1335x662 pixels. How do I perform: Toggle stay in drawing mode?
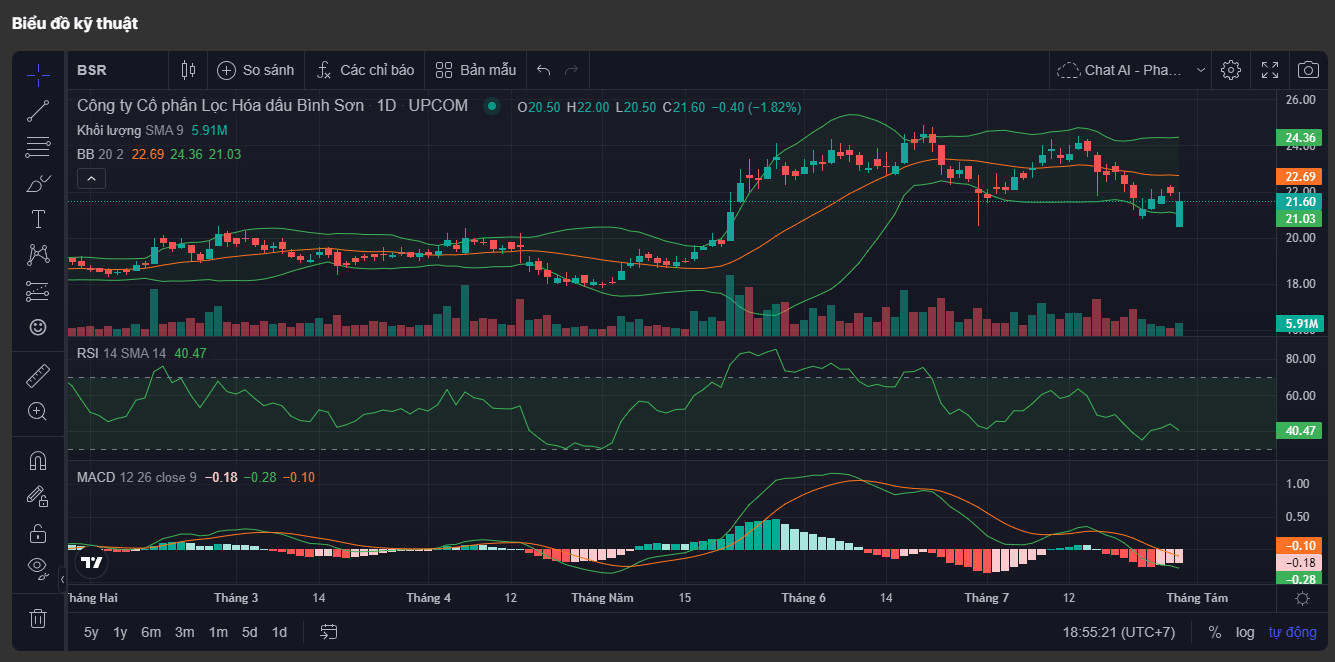(38, 497)
